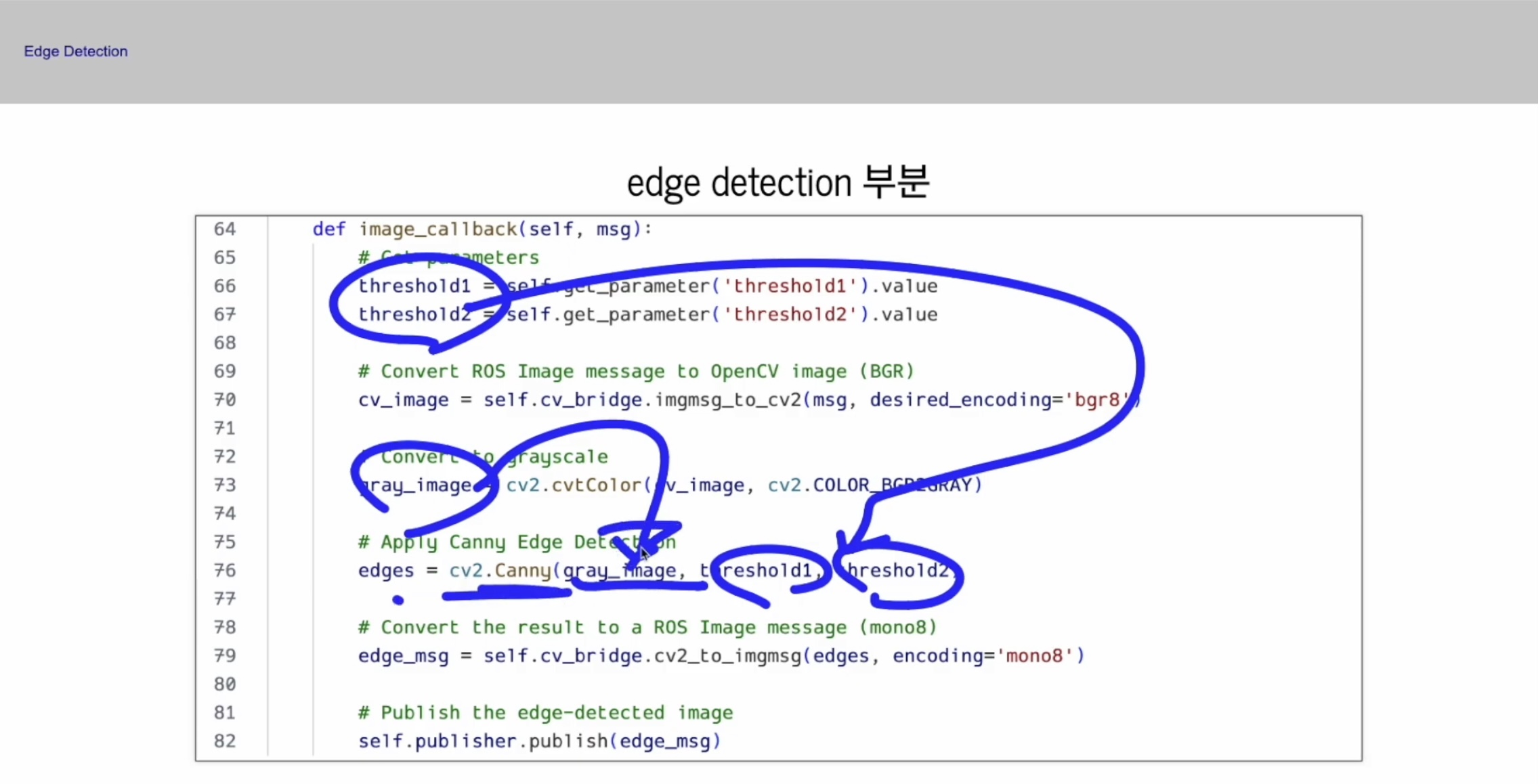Click line number 64 in the gutter

[224, 230]
